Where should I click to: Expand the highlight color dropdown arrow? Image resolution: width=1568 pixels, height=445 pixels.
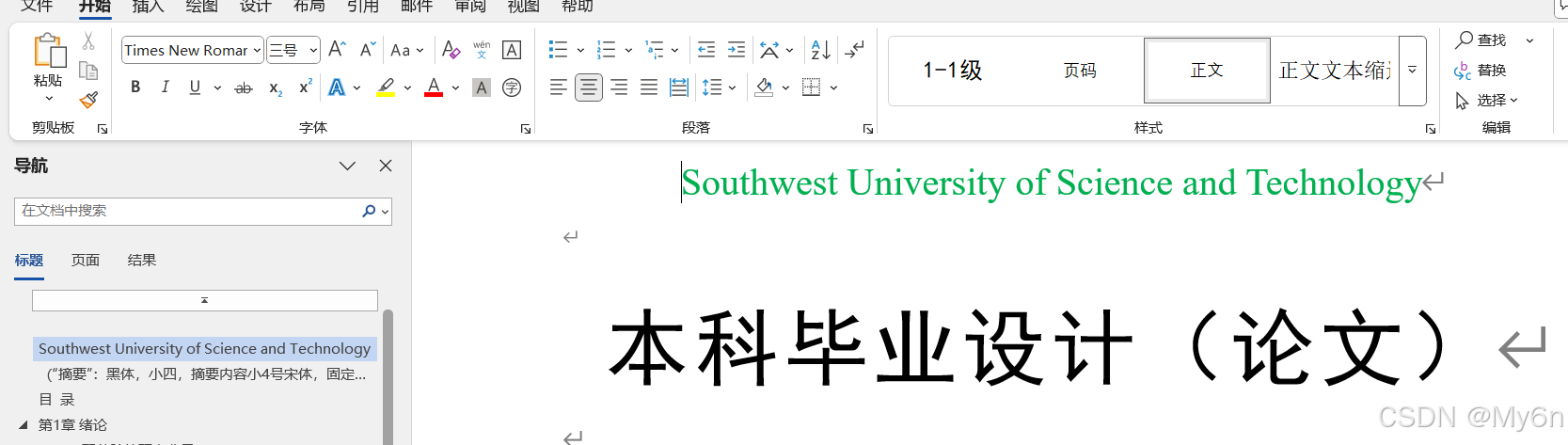click(407, 87)
